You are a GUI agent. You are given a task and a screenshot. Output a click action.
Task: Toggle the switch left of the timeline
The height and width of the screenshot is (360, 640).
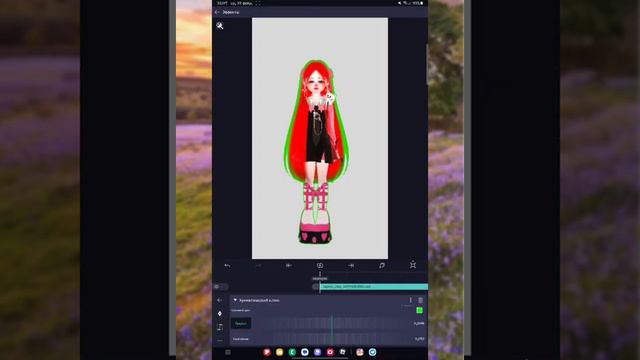tap(220, 287)
